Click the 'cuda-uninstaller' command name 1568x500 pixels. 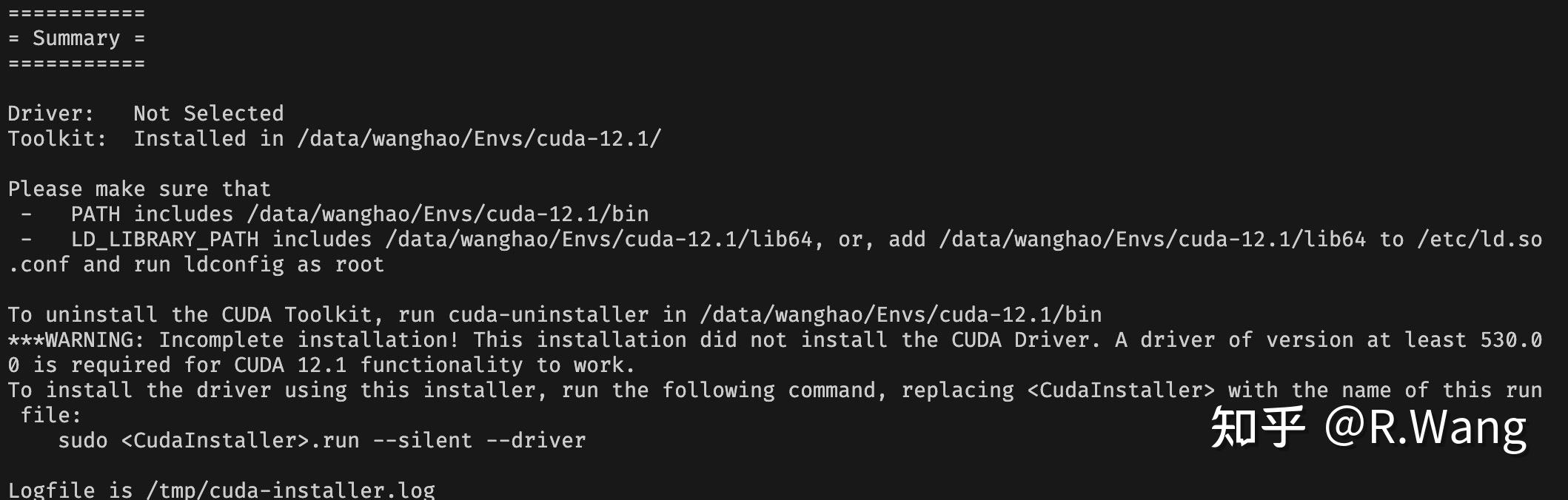click(549, 315)
